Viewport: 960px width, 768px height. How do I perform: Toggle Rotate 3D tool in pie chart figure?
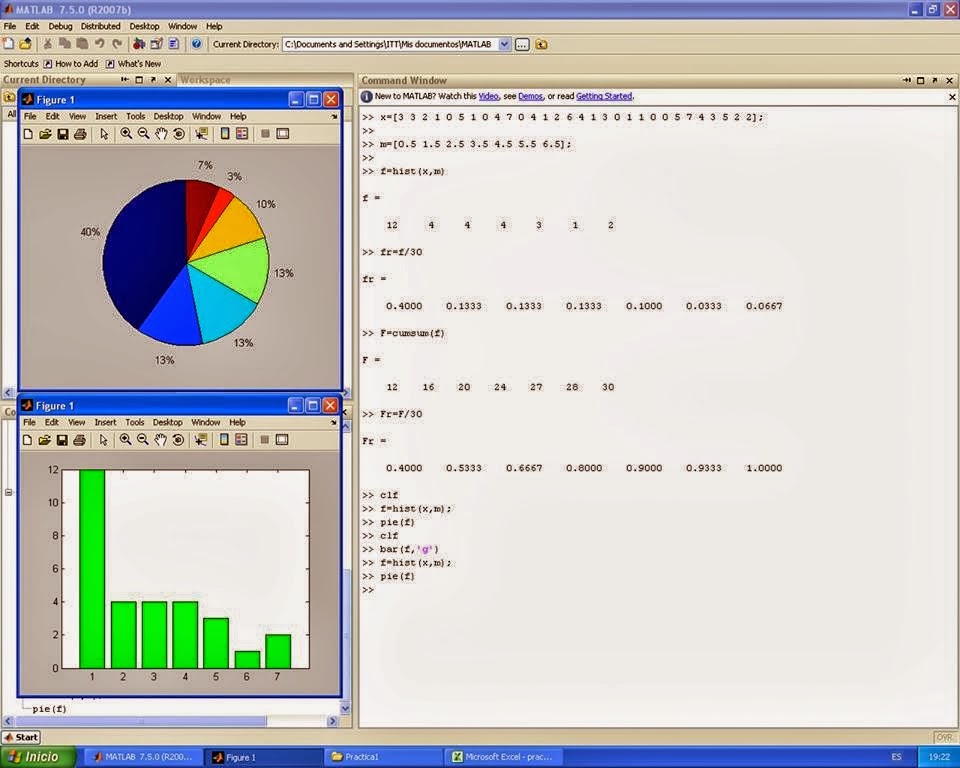tap(179, 134)
